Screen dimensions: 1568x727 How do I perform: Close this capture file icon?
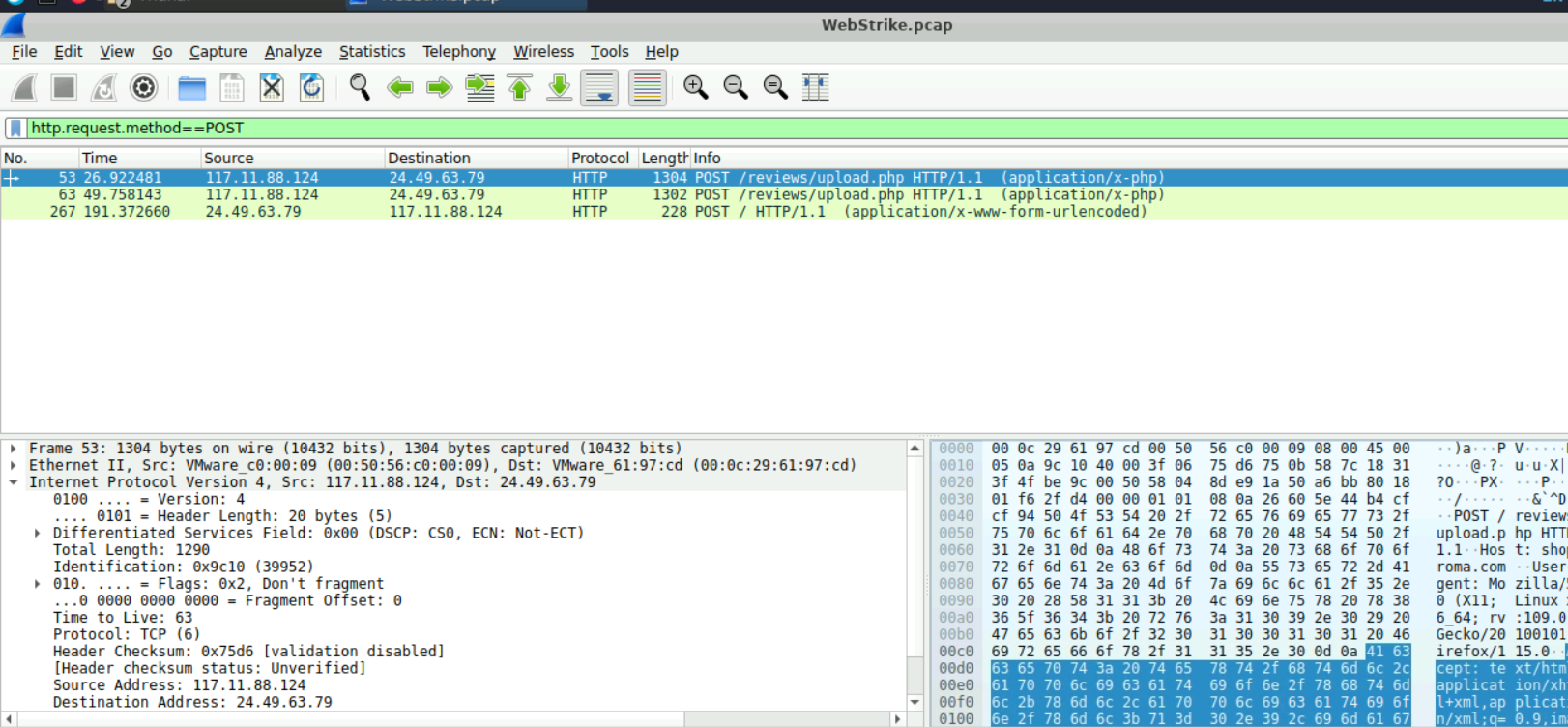pos(272,88)
